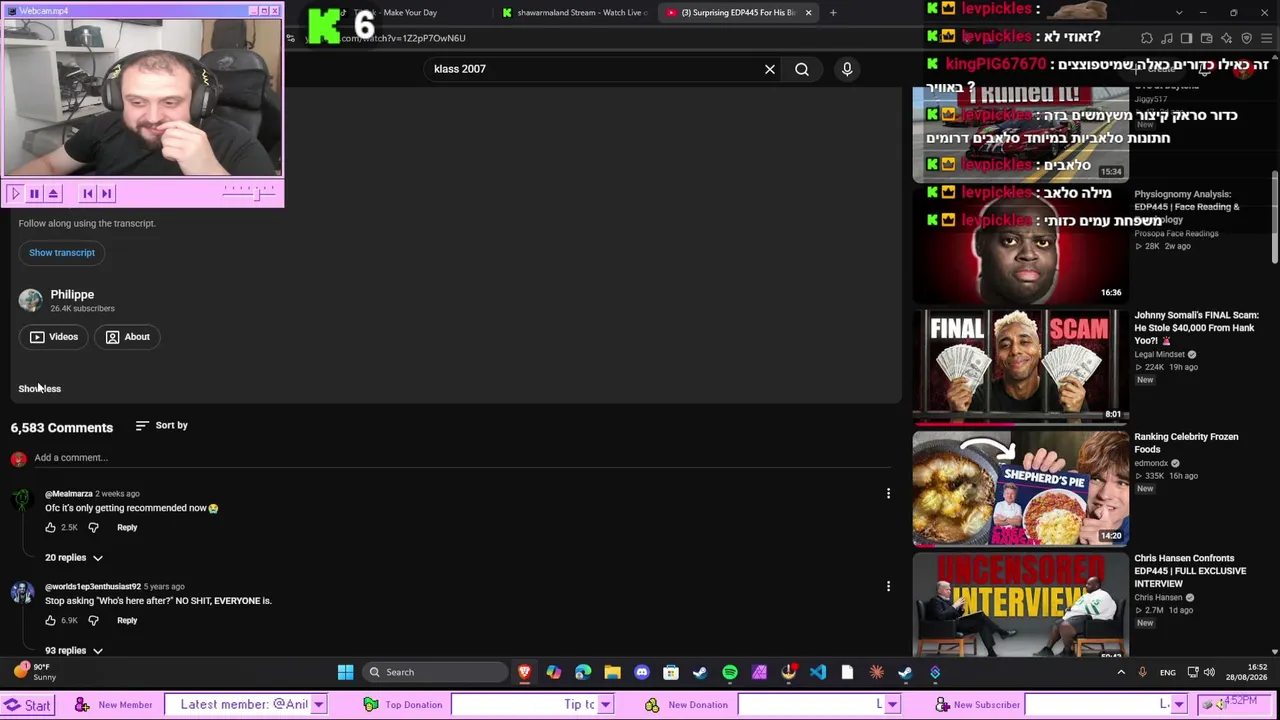Expand the Top Donation dropdown
The image size is (1280, 720).
click(605, 705)
